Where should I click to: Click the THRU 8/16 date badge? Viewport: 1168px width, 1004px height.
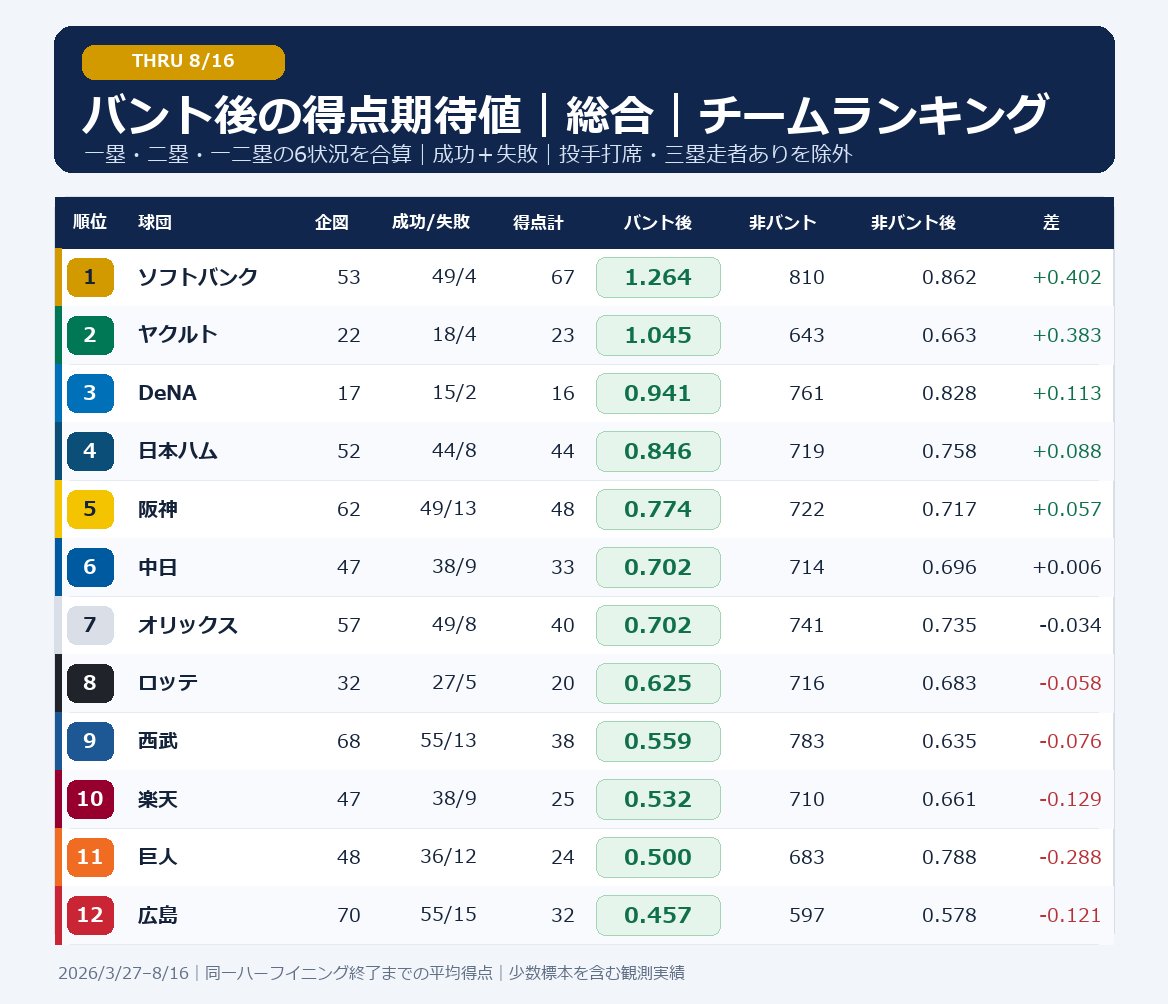click(183, 62)
